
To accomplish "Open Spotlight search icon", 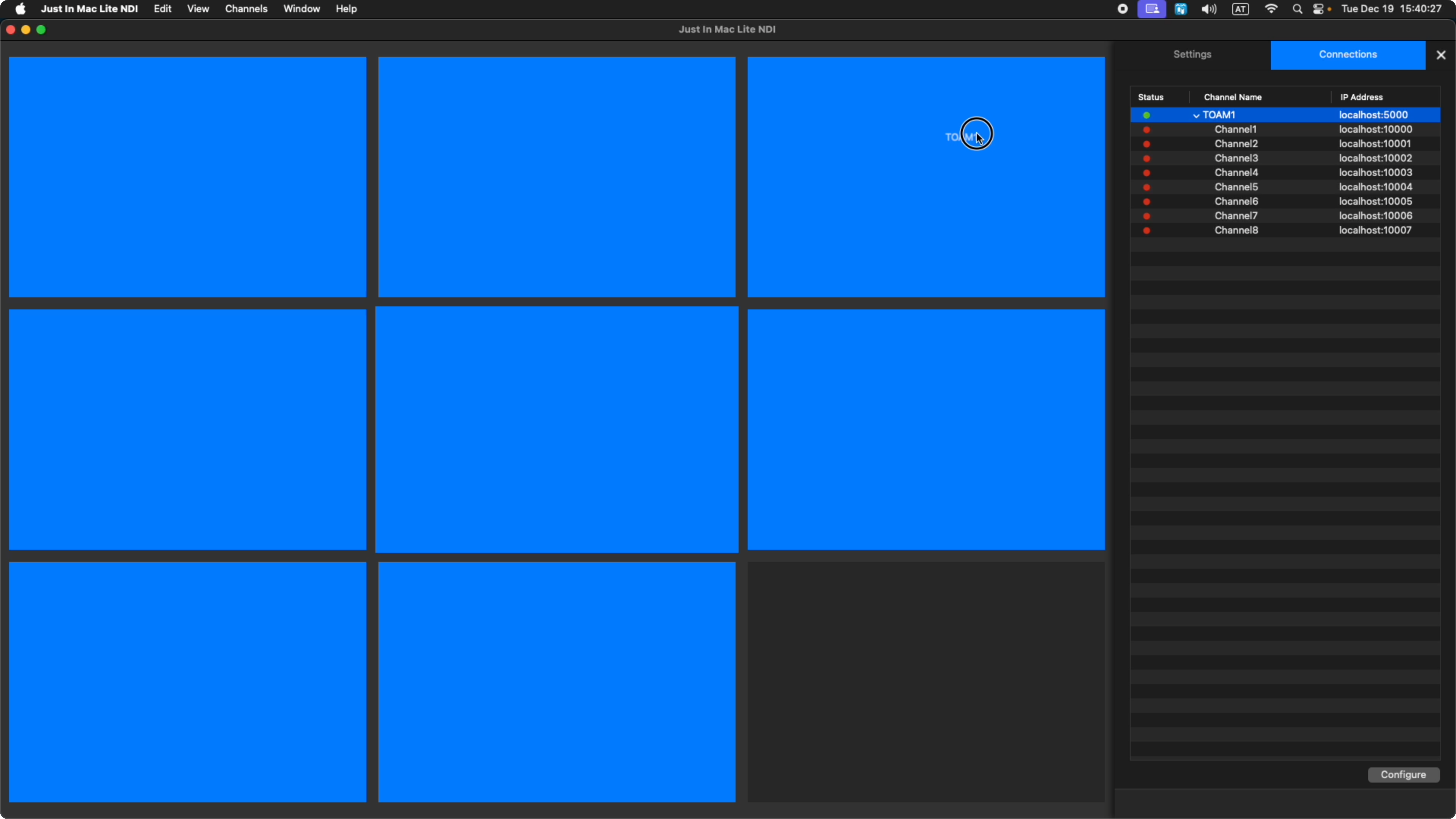I will click(x=1297, y=9).
